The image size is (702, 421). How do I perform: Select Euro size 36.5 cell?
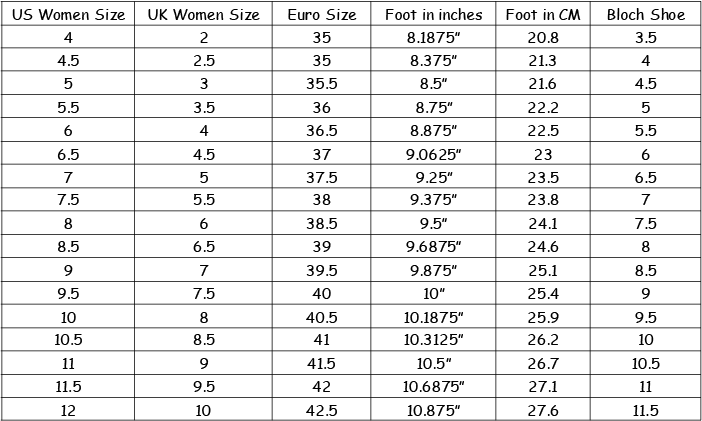[321, 130]
